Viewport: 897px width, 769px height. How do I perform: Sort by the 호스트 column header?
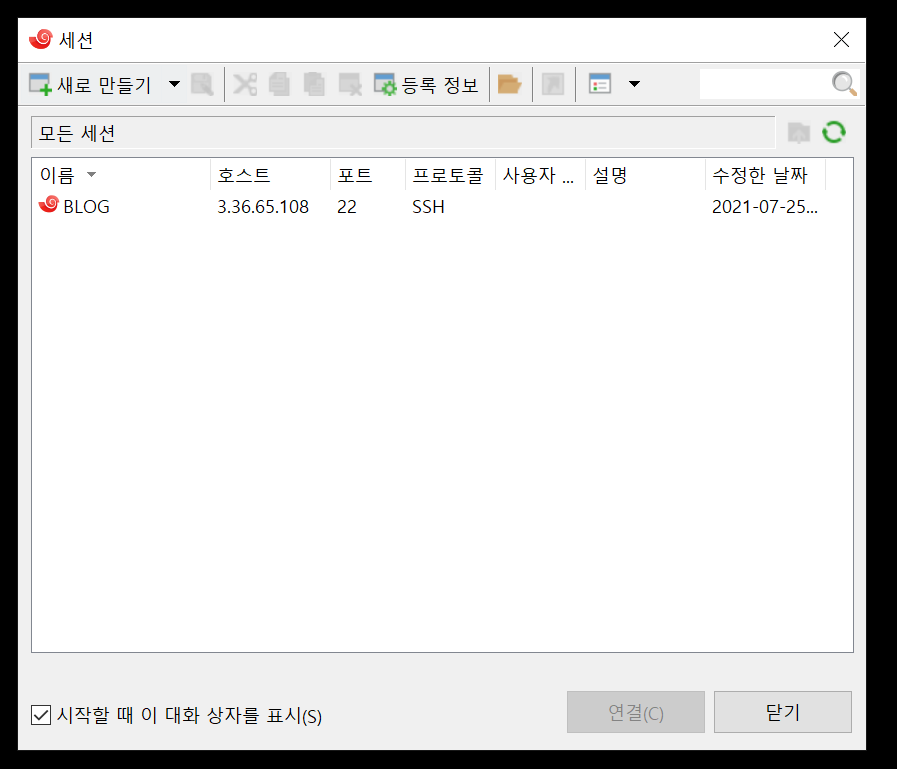point(270,175)
